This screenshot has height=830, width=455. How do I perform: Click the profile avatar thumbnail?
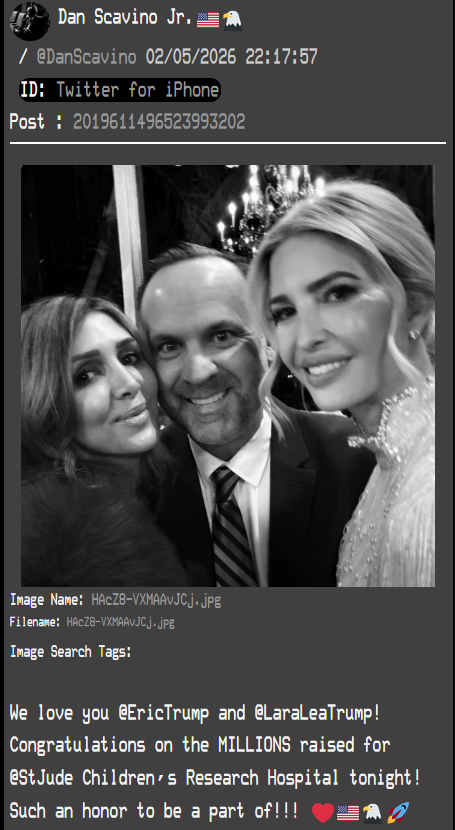tap(30, 21)
